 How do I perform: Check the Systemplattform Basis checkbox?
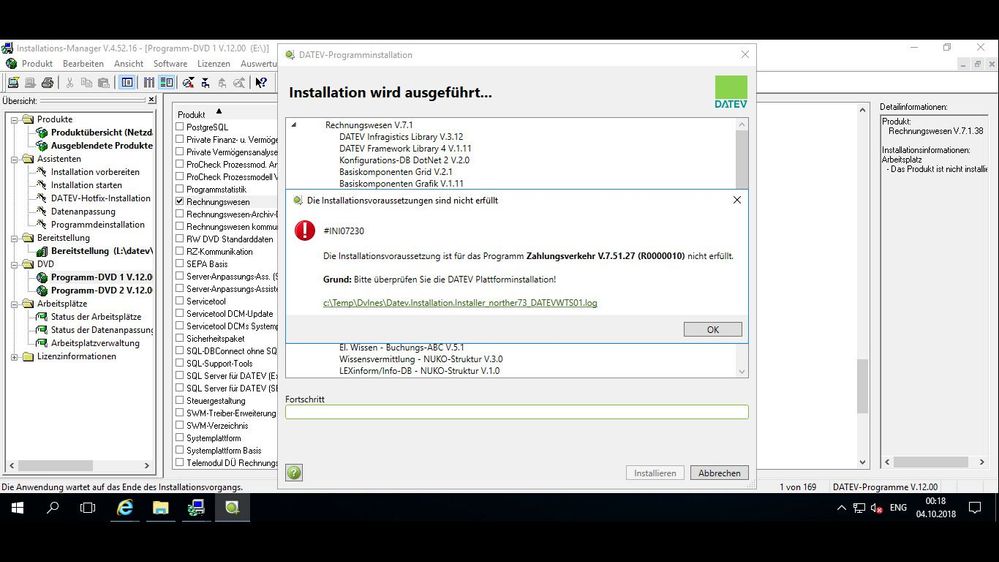[180, 450]
